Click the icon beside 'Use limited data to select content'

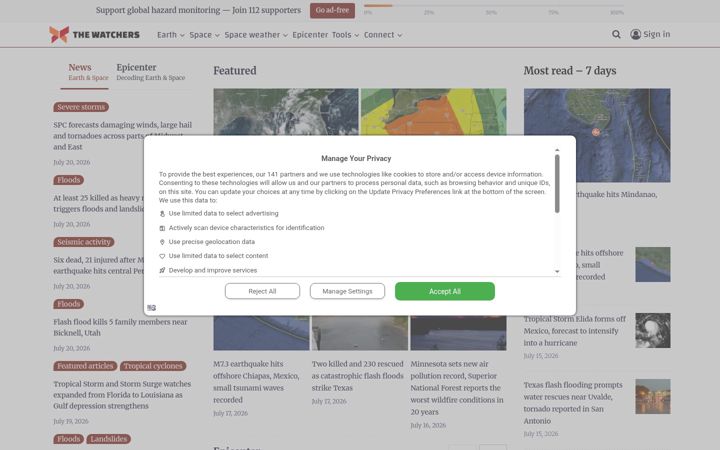pyautogui.click(x=162, y=256)
